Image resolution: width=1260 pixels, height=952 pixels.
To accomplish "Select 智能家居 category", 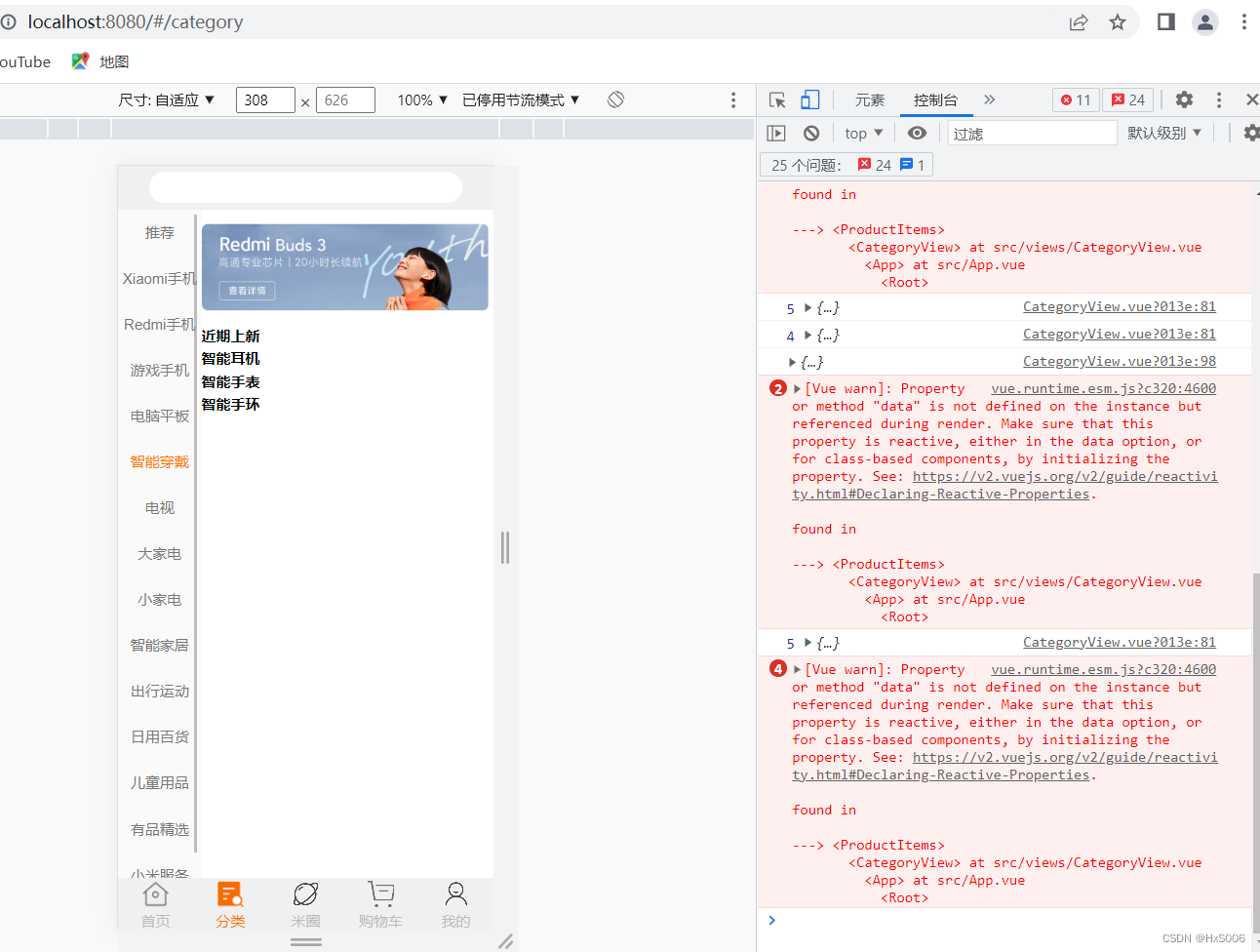I will 159,645.
